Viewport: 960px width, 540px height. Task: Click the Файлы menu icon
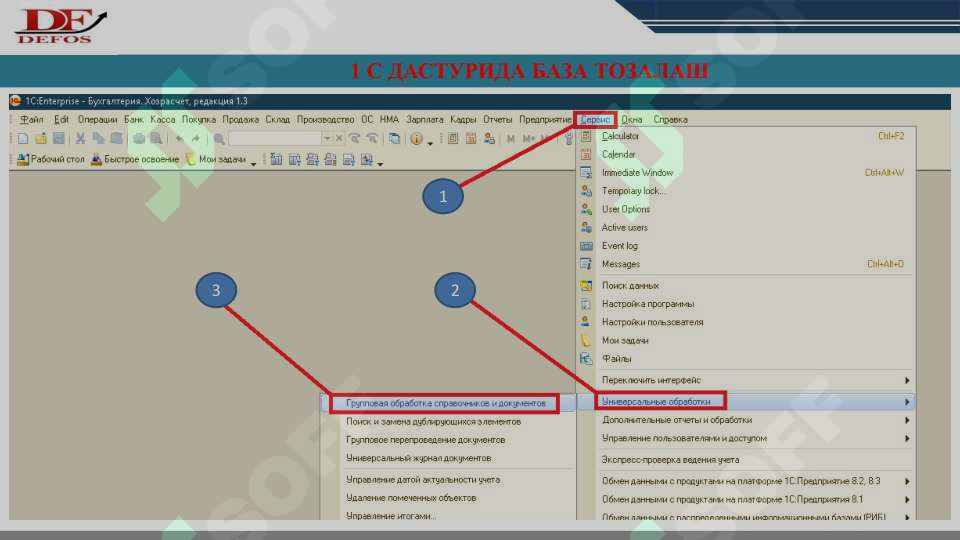coord(586,359)
